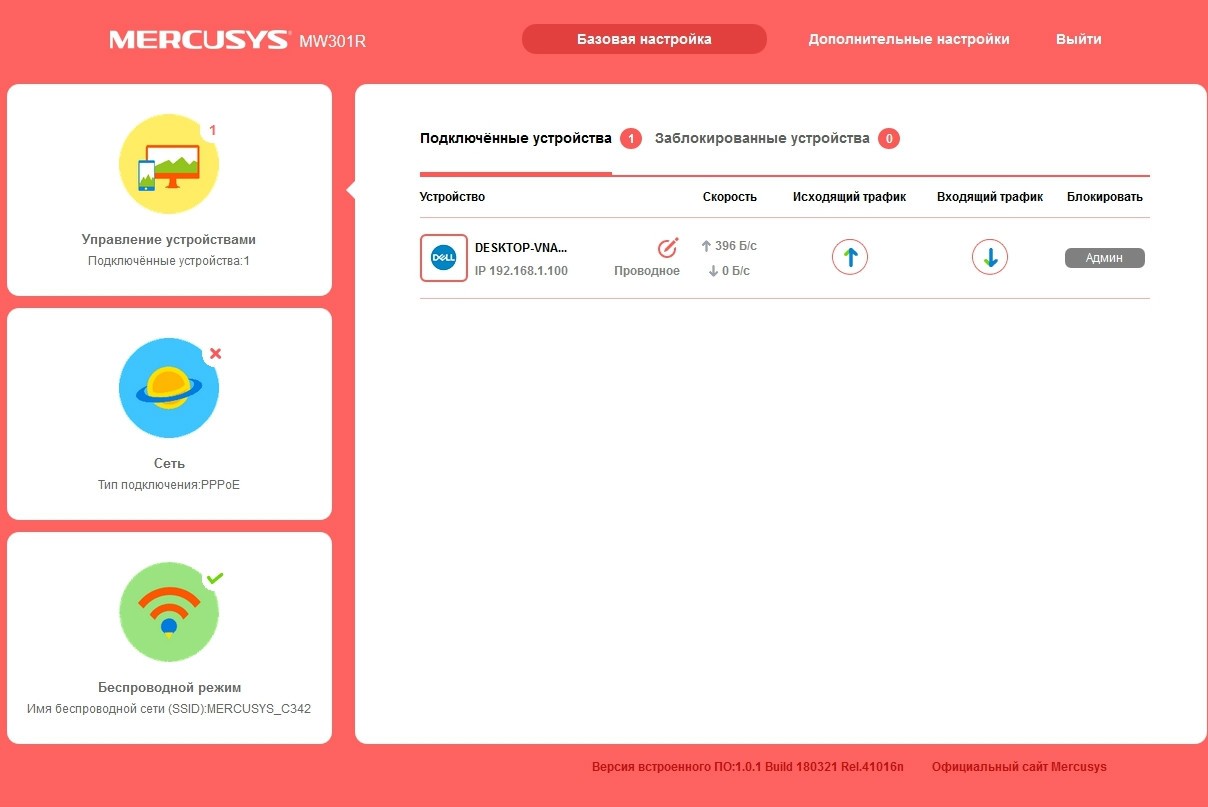
Task: Click the Беспроводной режим label
Action: click(168, 688)
